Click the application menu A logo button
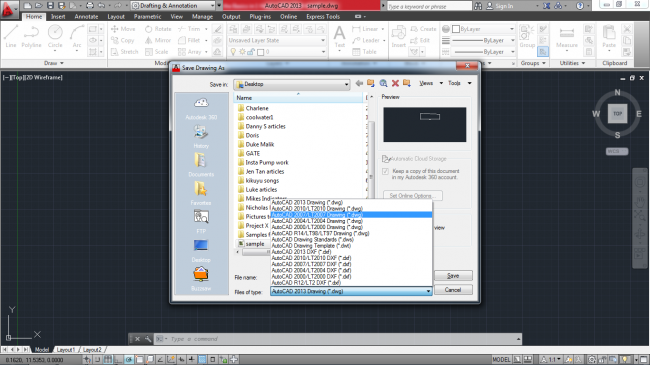This screenshot has height=365, width=650. pos(8,9)
